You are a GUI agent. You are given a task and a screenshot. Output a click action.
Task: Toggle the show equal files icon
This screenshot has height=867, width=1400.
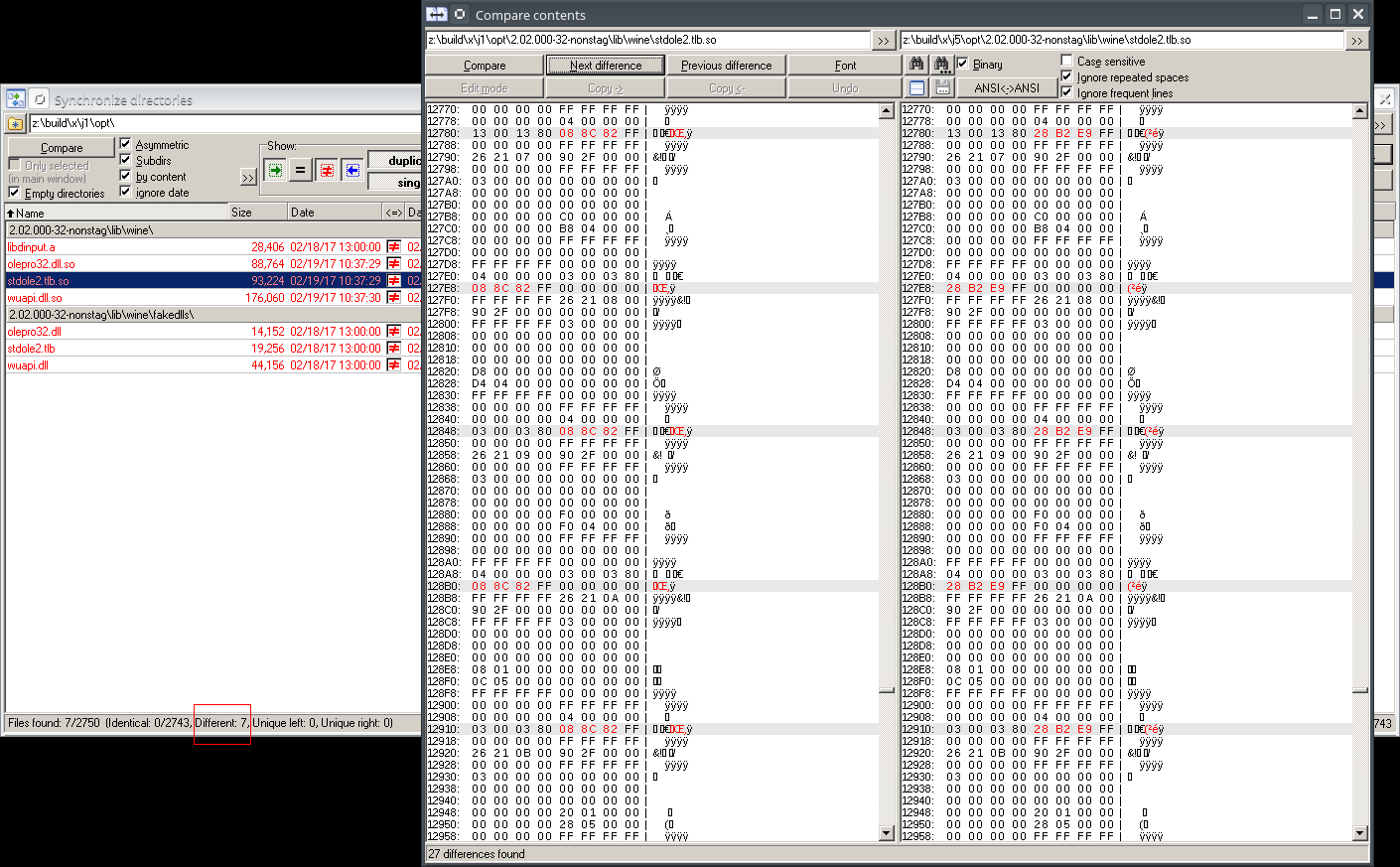pyautogui.click(x=300, y=170)
